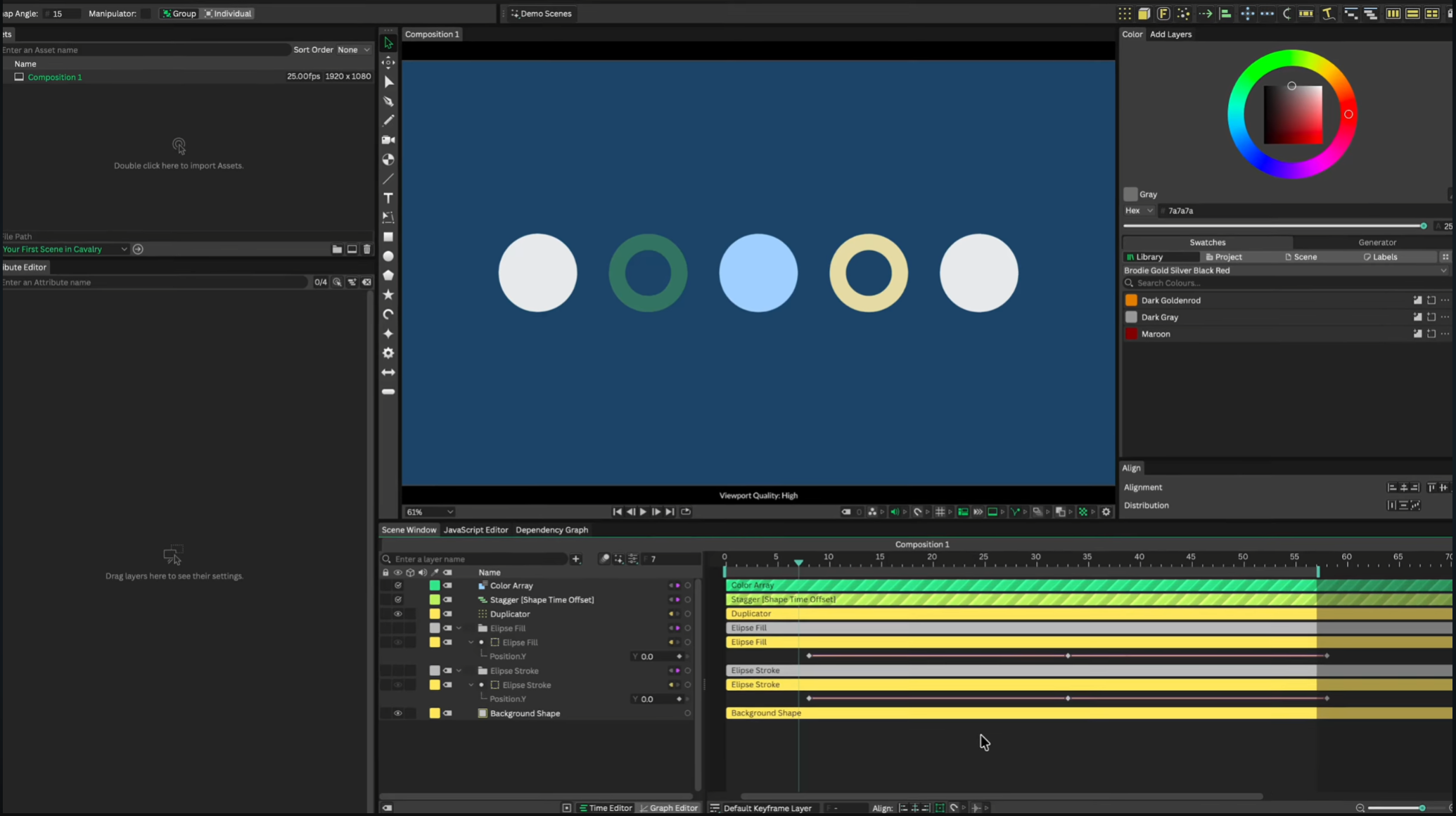Click the Rectangle shape tool
Screen dimensions: 1456x816
point(388,237)
